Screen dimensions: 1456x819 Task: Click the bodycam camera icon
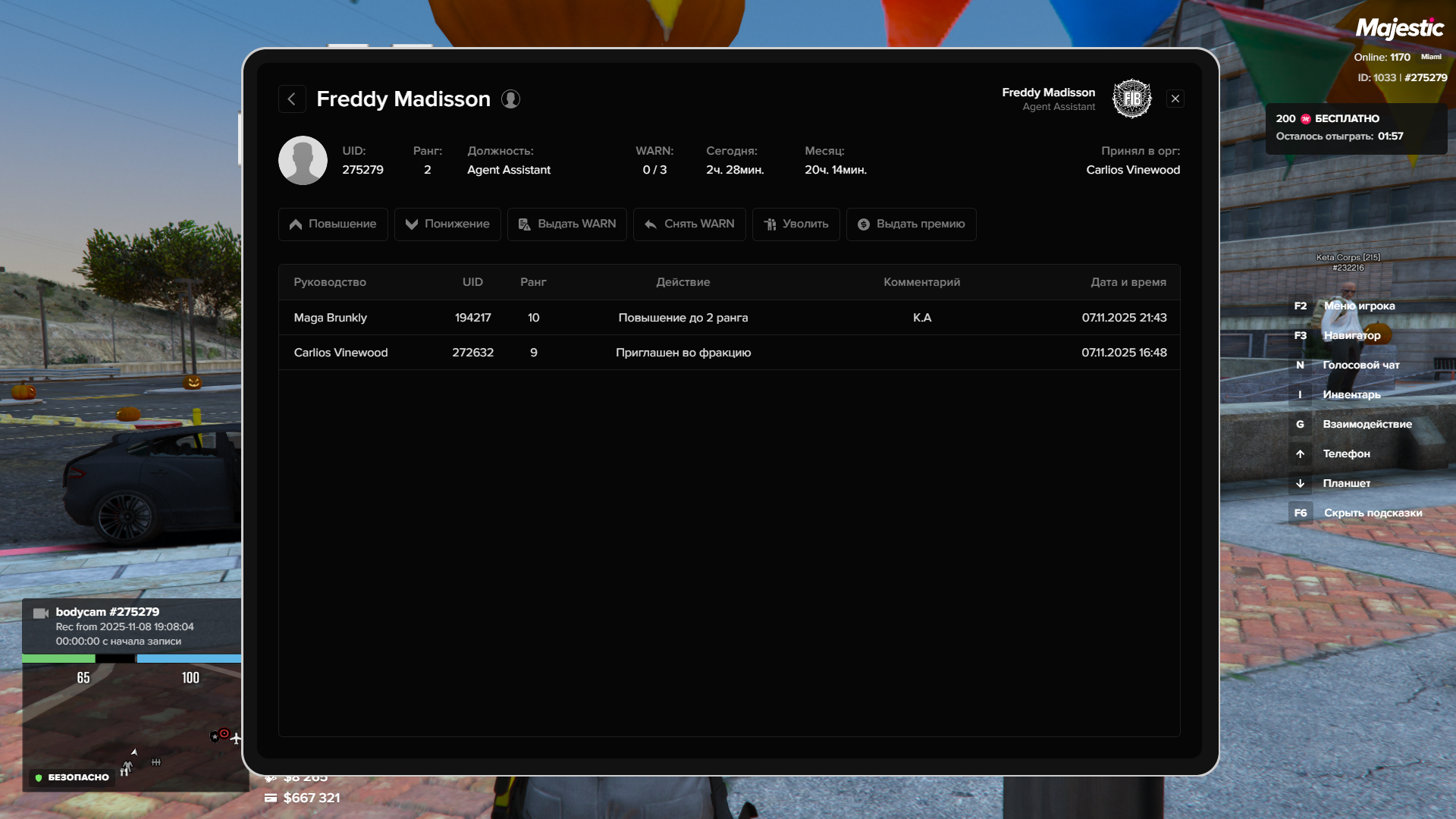41,613
